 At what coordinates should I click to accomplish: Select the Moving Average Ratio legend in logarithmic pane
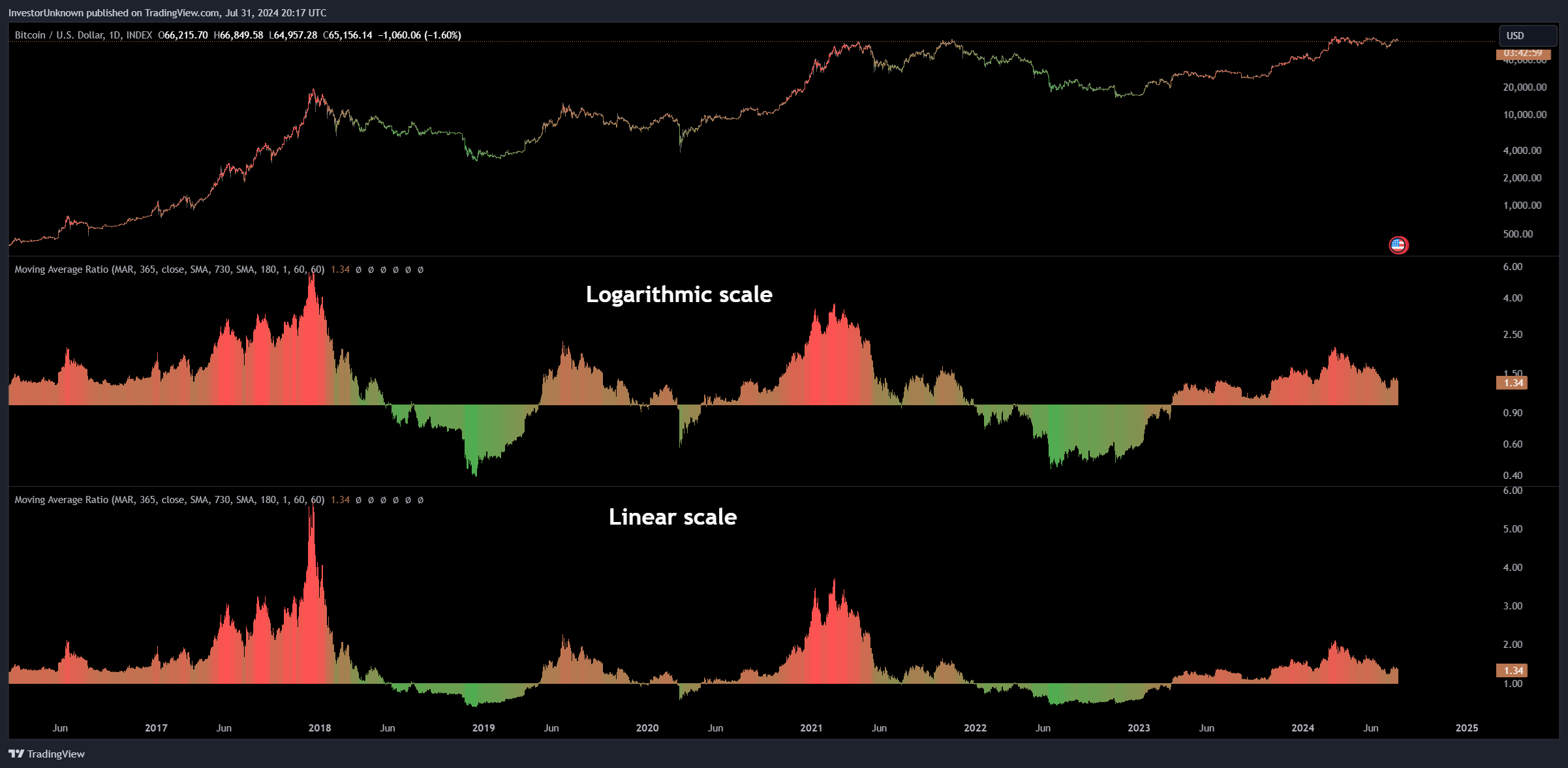[x=170, y=269]
